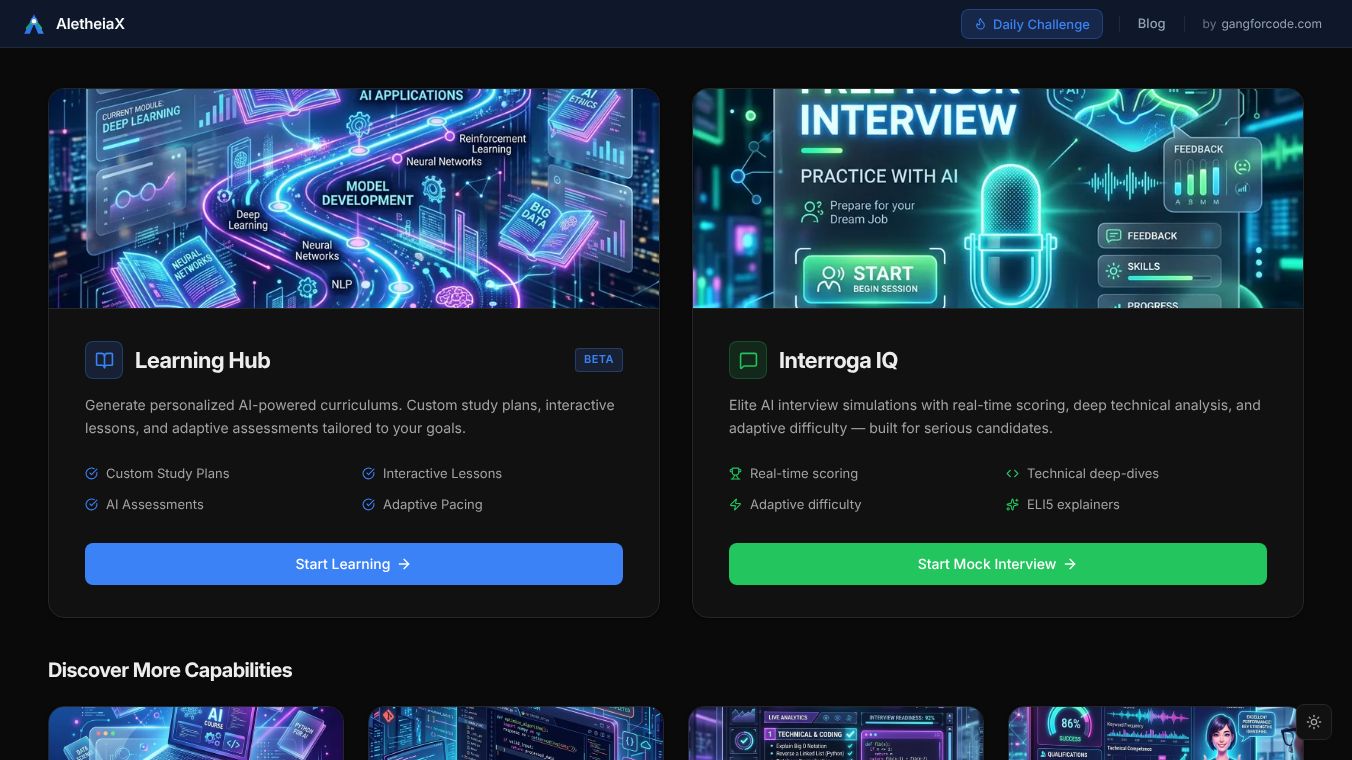The height and width of the screenshot is (760, 1352).
Task: Open the Blog menu link
Action: [1151, 24]
